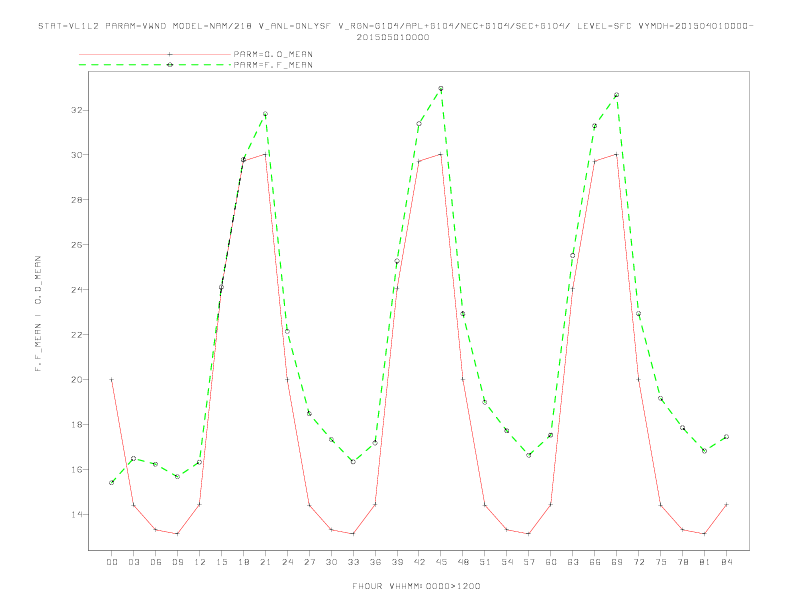Click x-axis tick label 15

(x=221, y=562)
